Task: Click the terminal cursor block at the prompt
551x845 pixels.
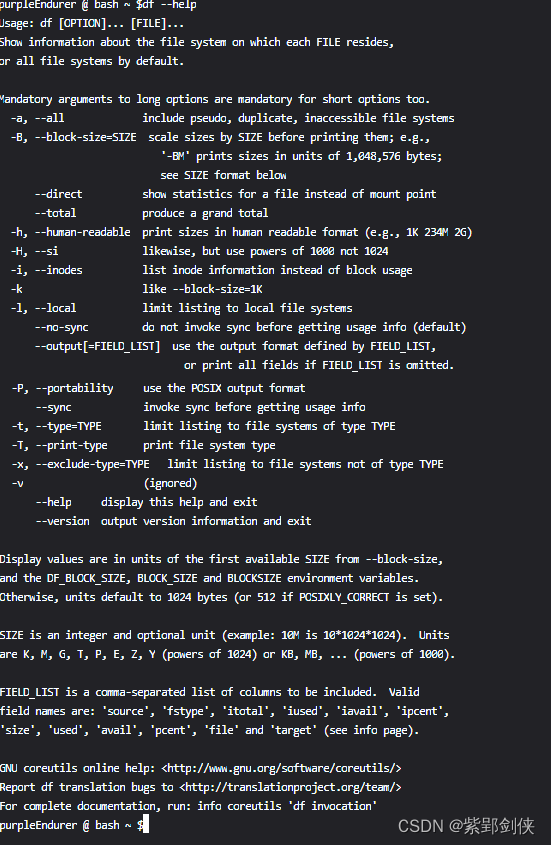Action: point(145,825)
